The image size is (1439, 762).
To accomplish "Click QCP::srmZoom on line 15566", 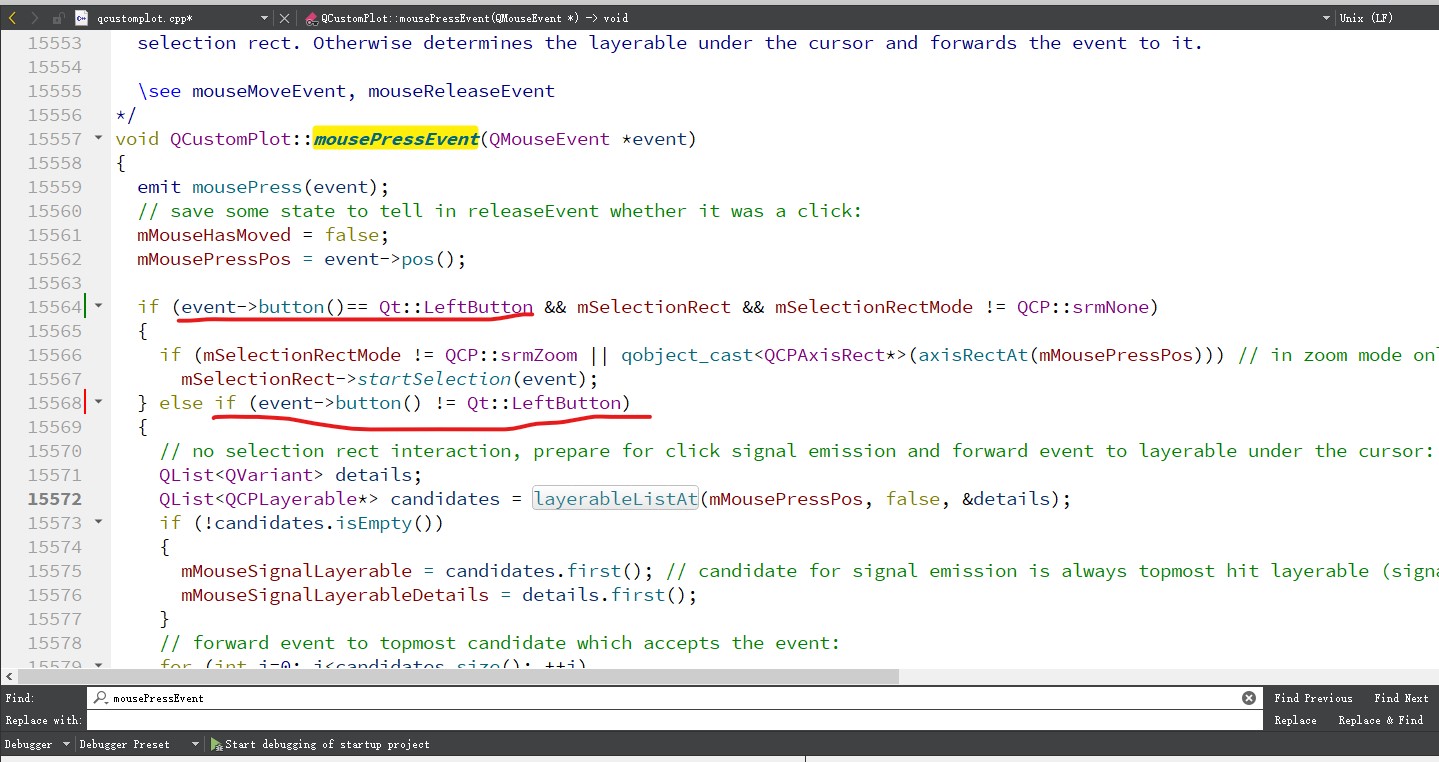I will [x=511, y=355].
